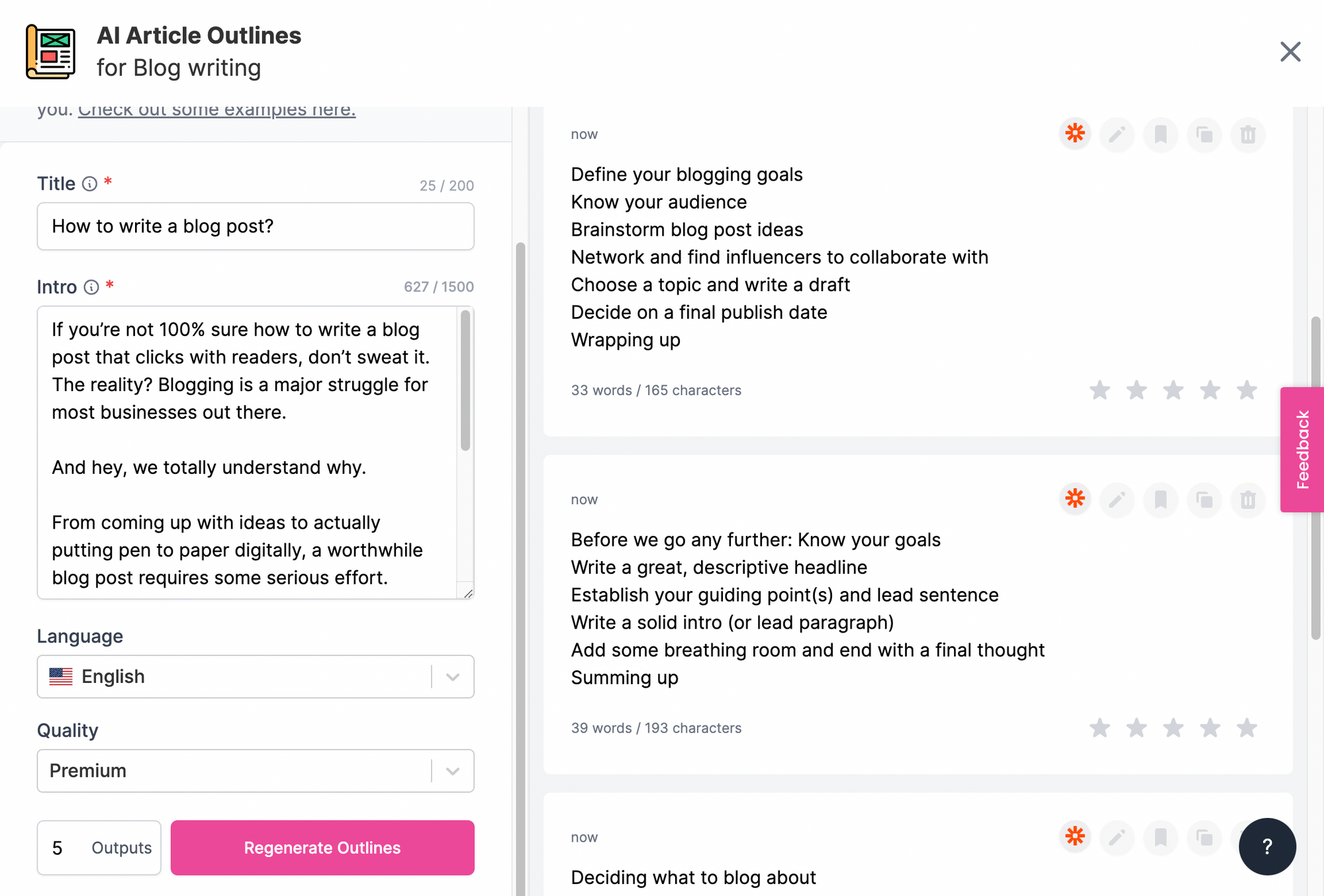Open the help question mark bubble
This screenshot has height=896, width=1324.
(1267, 846)
